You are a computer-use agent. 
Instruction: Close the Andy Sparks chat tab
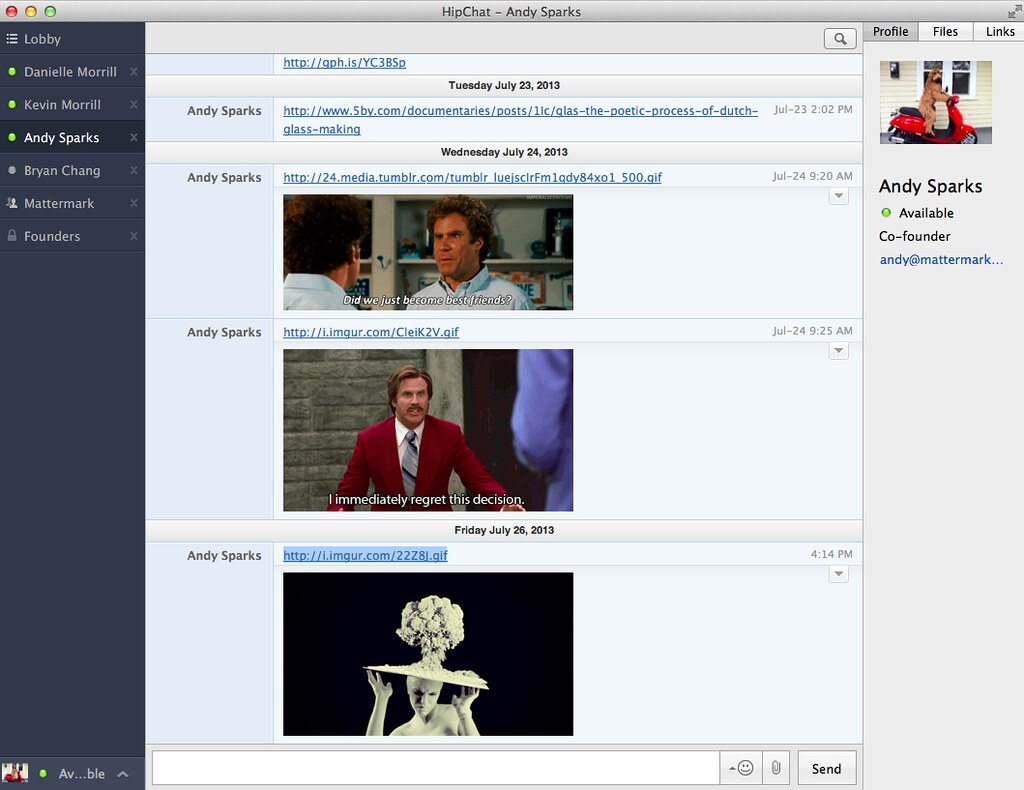pyautogui.click(x=134, y=137)
